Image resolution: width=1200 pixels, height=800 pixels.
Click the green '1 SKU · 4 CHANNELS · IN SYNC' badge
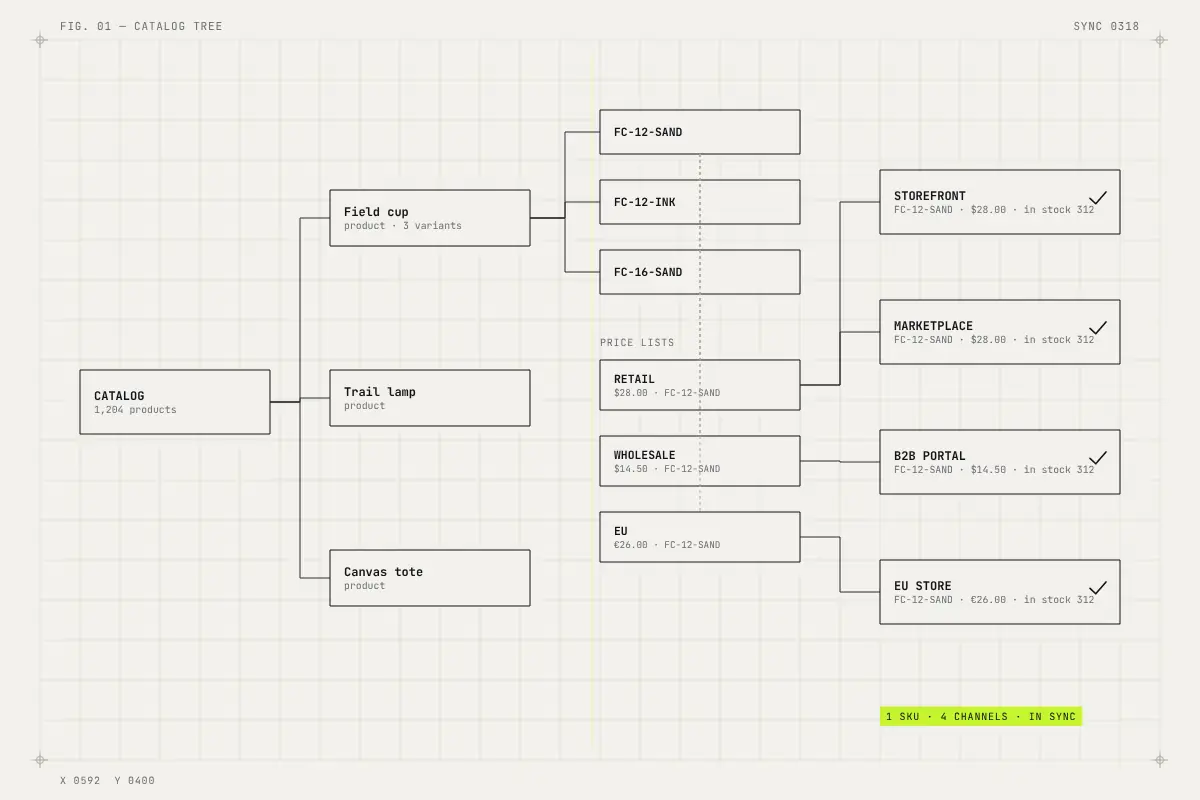pos(981,716)
